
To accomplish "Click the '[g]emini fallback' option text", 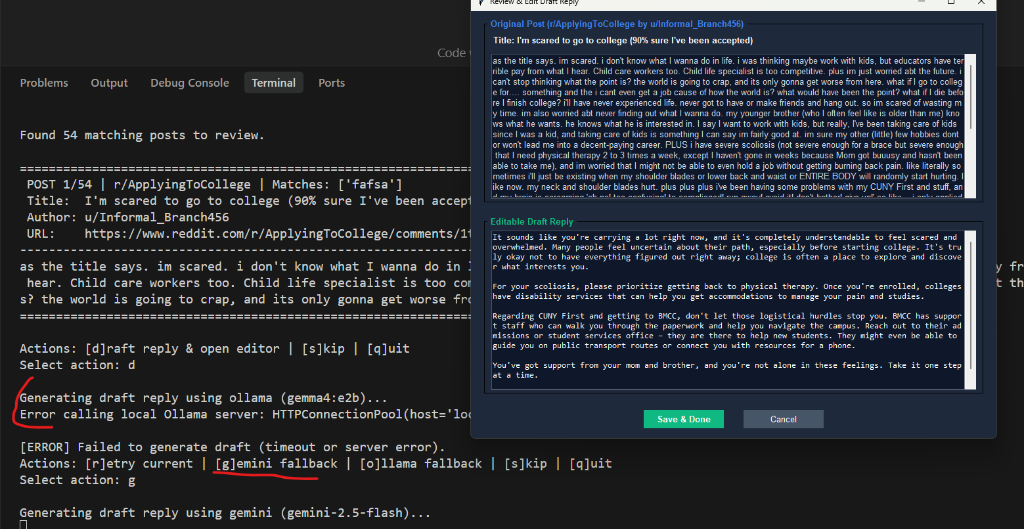I will (276, 464).
